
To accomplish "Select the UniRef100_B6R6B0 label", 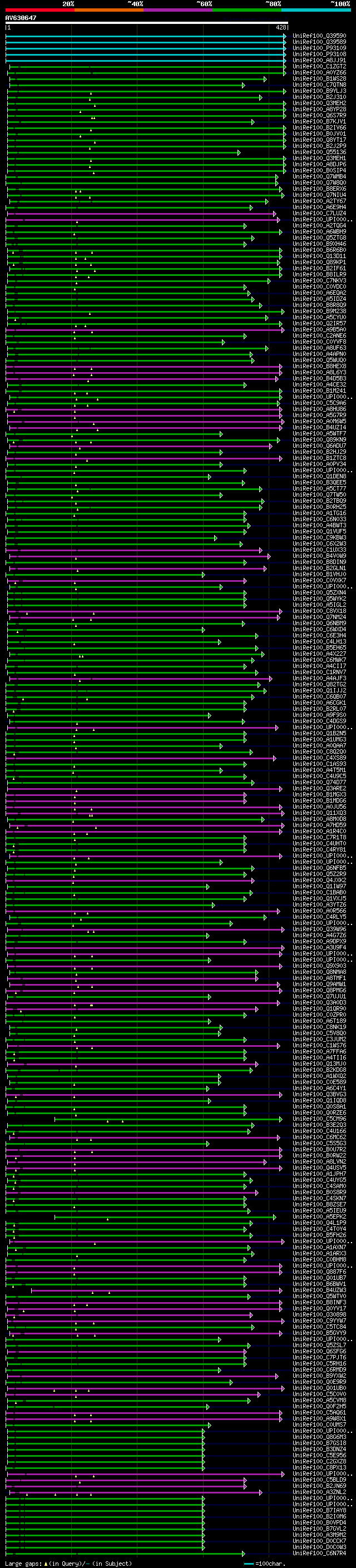I will tap(319, 250).
